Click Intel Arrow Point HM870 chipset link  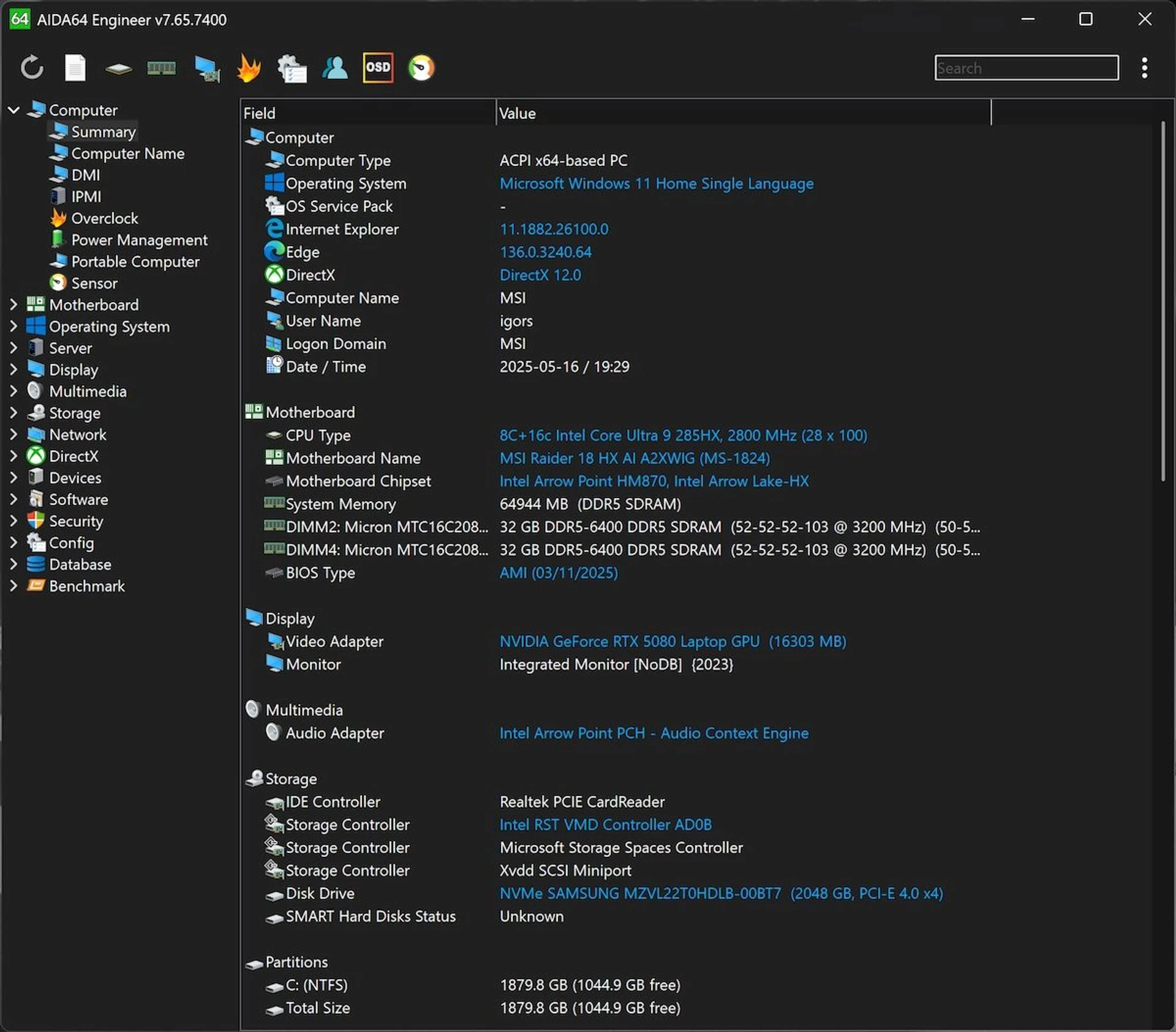[654, 481]
